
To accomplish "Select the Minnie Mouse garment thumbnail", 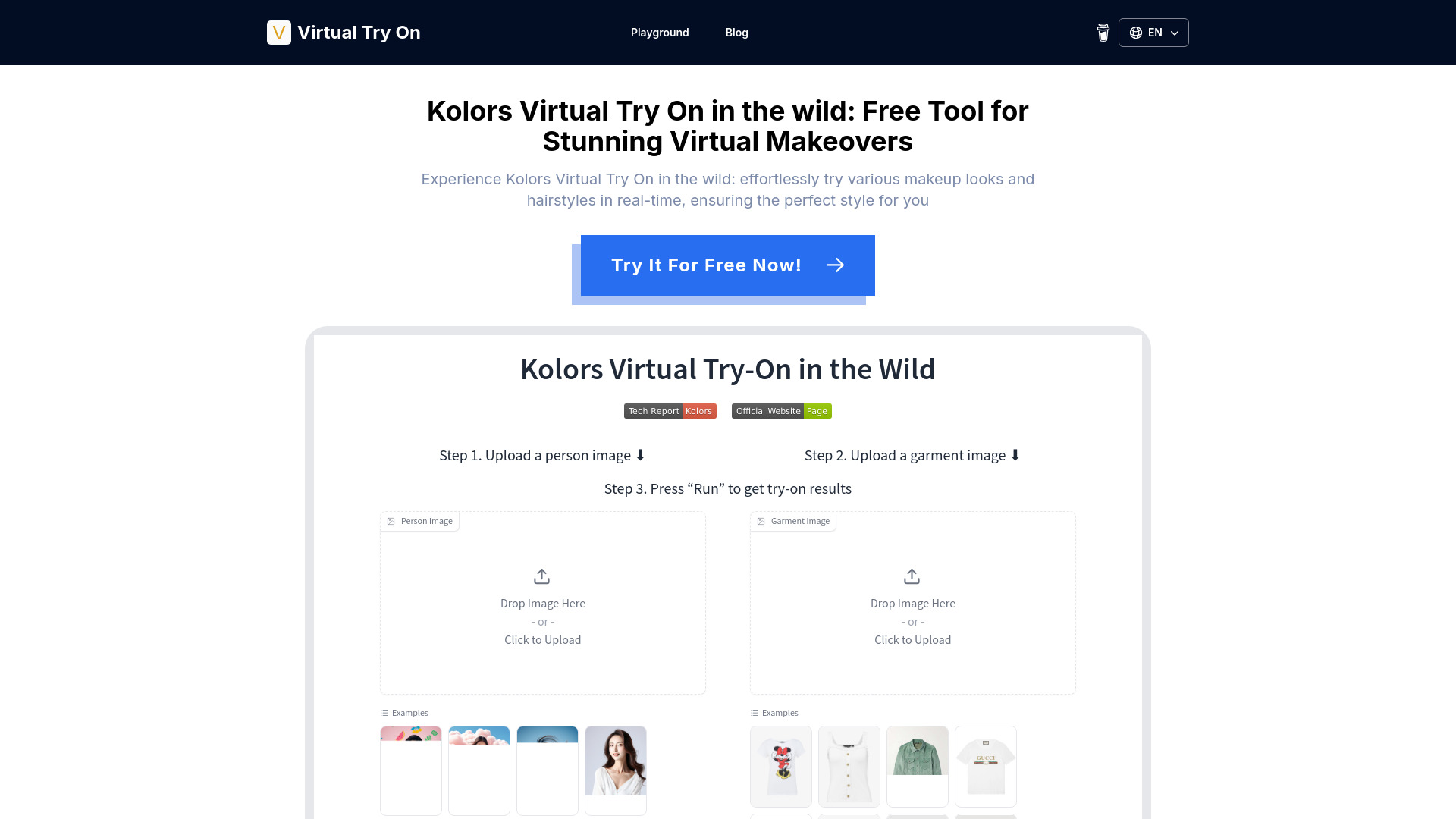I will (x=781, y=766).
